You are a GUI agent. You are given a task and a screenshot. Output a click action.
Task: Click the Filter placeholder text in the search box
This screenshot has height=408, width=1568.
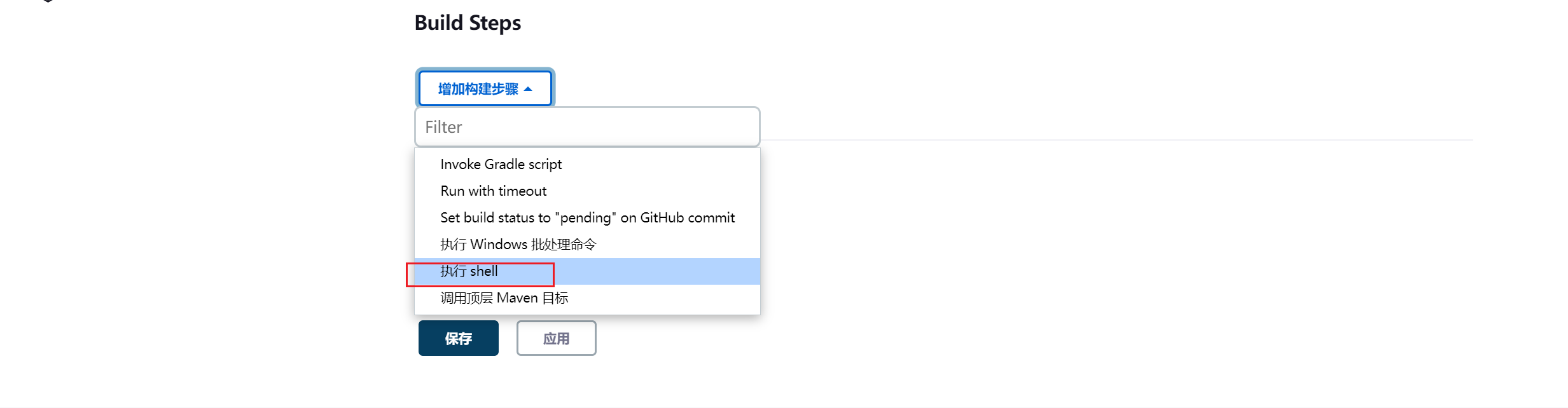pyautogui.click(x=443, y=127)
